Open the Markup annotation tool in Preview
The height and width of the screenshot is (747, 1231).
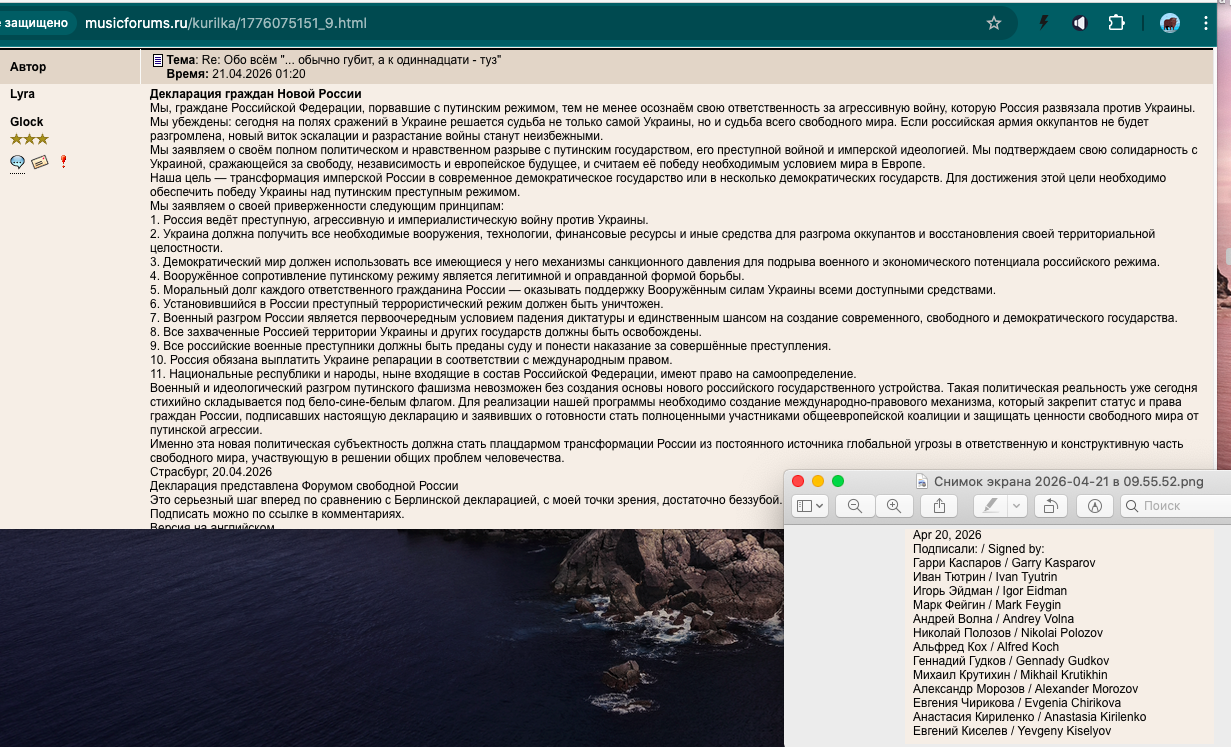click(1096, 506)
